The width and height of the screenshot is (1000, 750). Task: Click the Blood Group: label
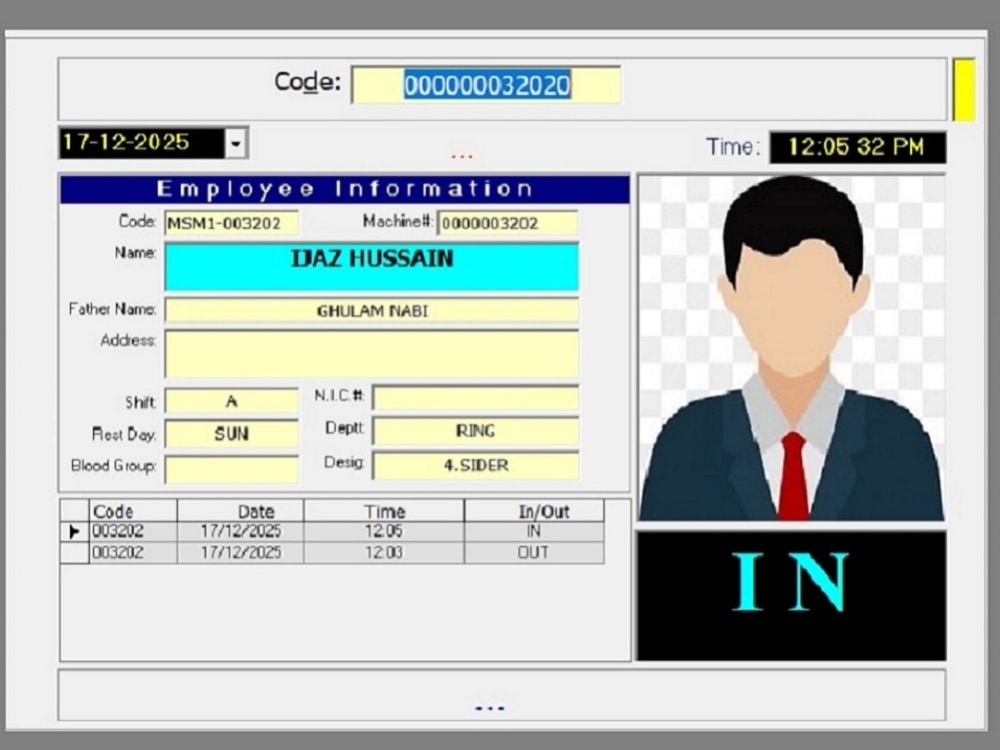(114, 466)
